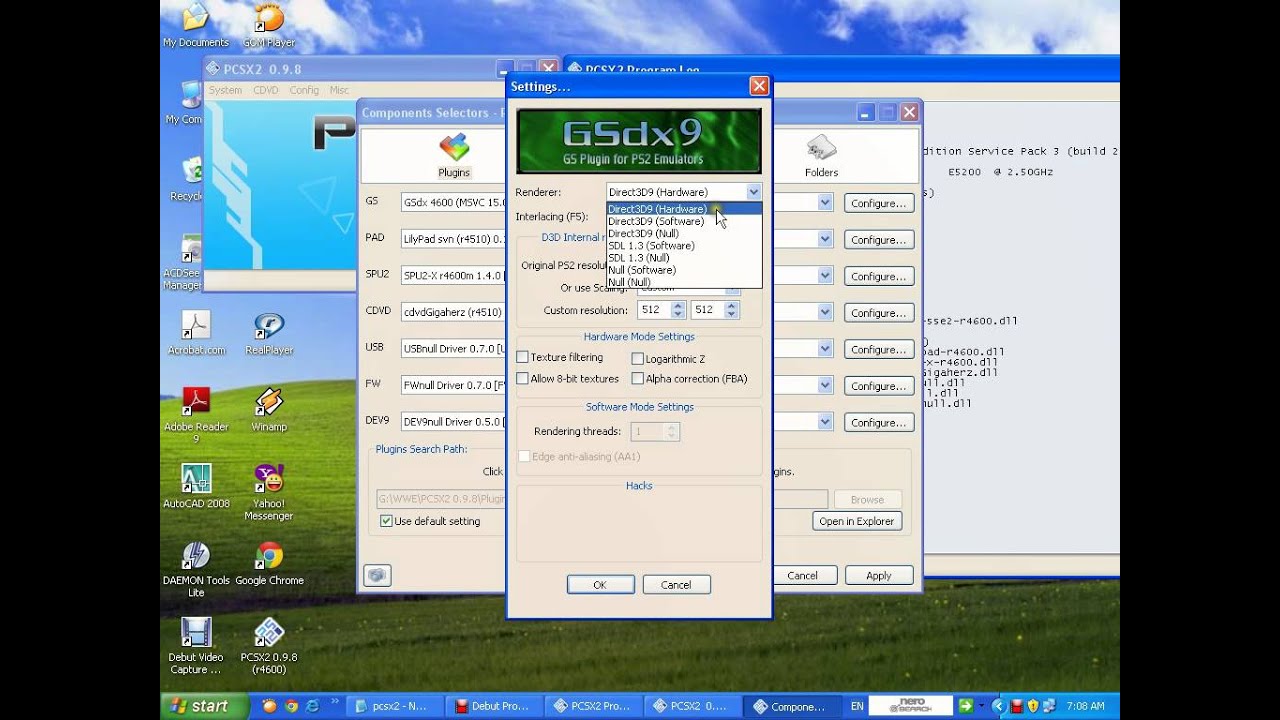Click Apply in Components Selectors
Screen dimensions: 1280x720
pyautogui.click(x=879, y=576)
